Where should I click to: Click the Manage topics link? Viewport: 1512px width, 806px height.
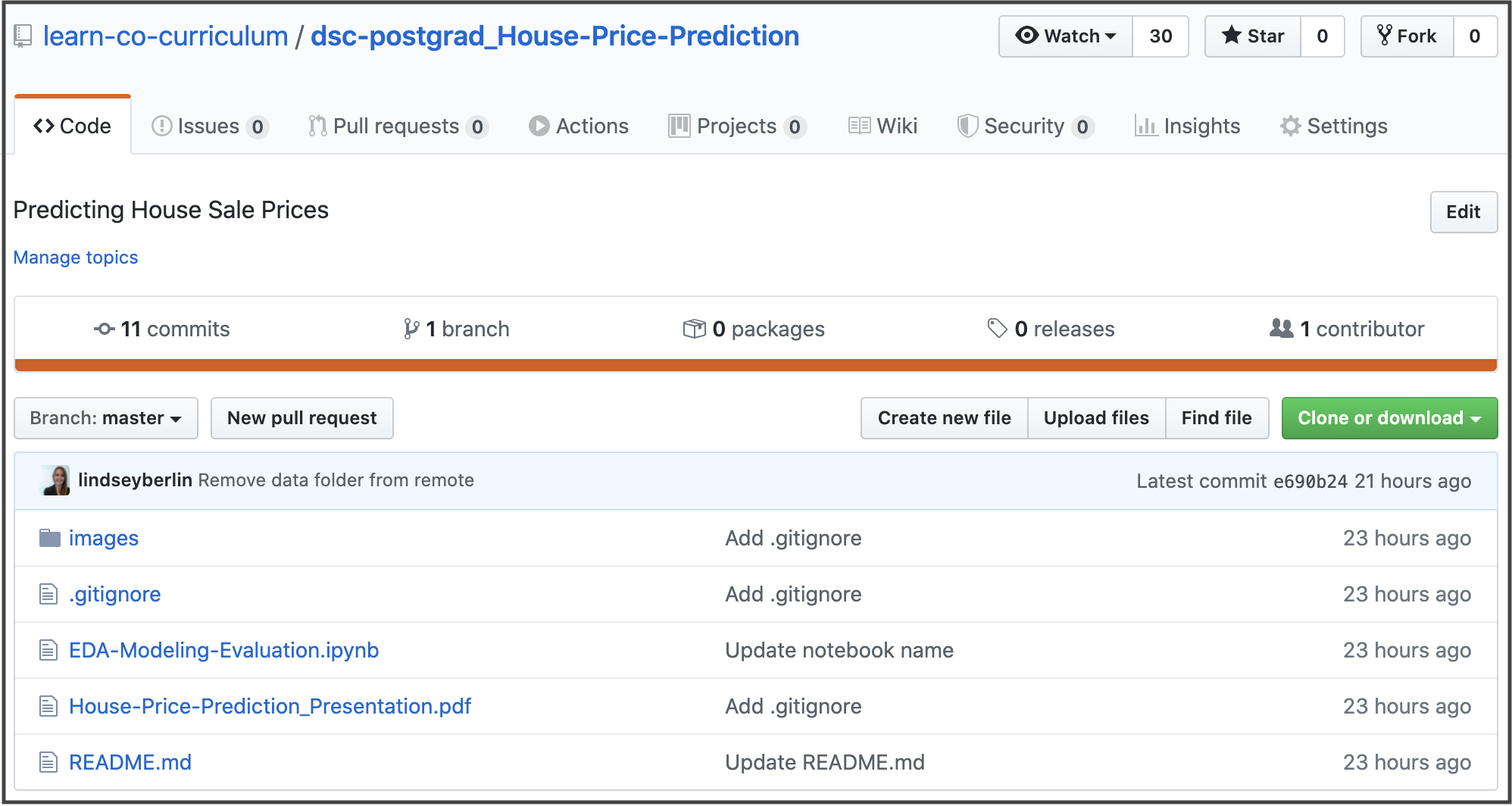point(76,258)
